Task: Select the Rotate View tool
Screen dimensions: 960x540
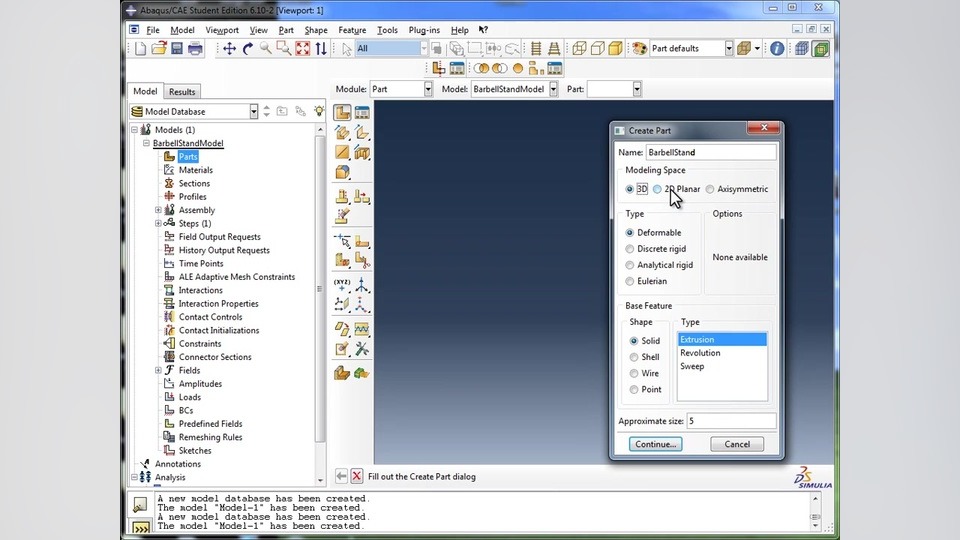Action: pyautogui.click(x=247, y=49)
